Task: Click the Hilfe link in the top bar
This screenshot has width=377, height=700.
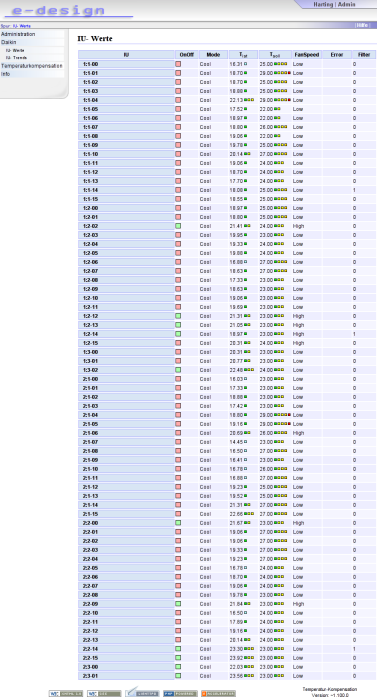Action: pos(362,25)
